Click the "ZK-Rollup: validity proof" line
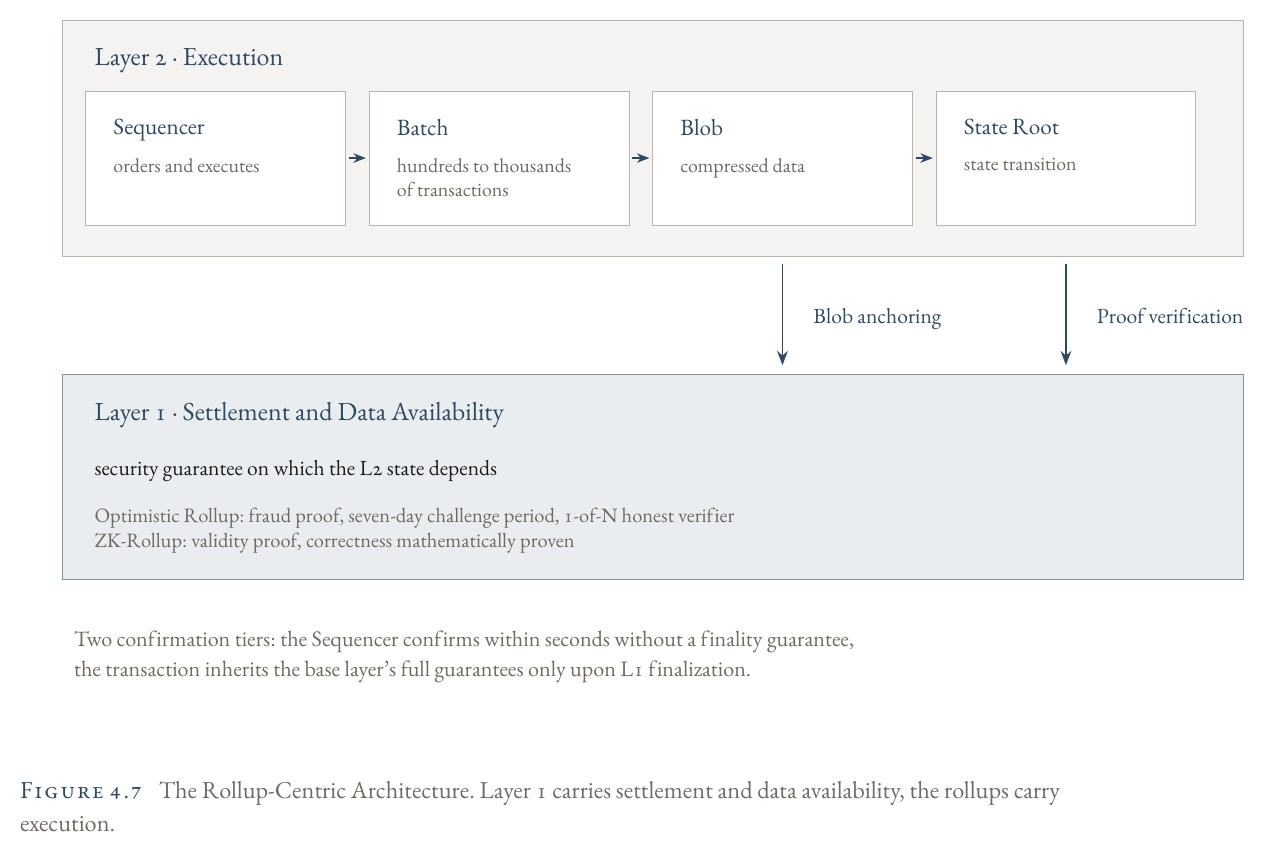This screenshot has width=1264, height=852. (x=334, y=541)
